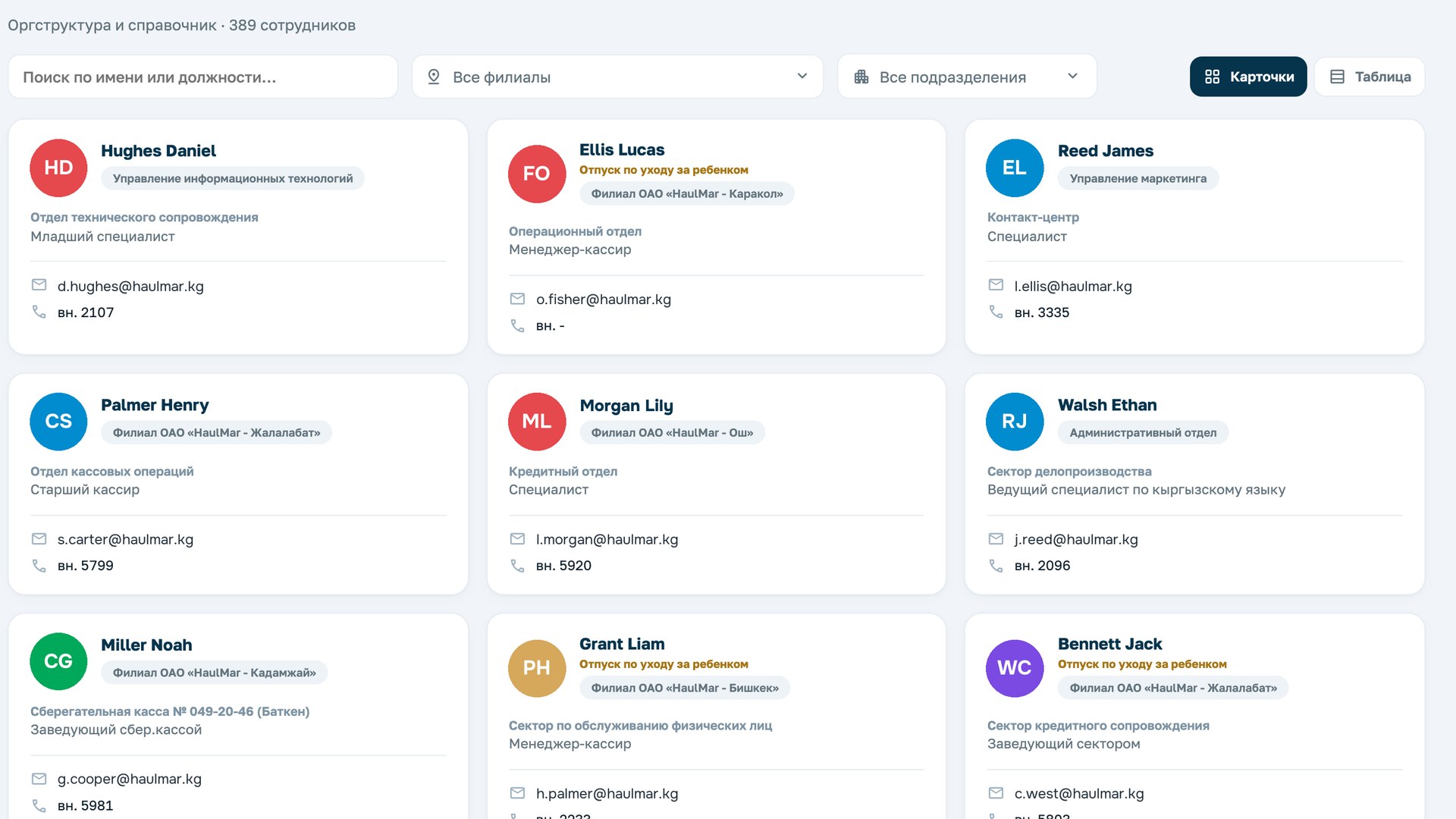Click the extension вн. 5920
The width and height of the screenshot is (1456, 819).
563,566
